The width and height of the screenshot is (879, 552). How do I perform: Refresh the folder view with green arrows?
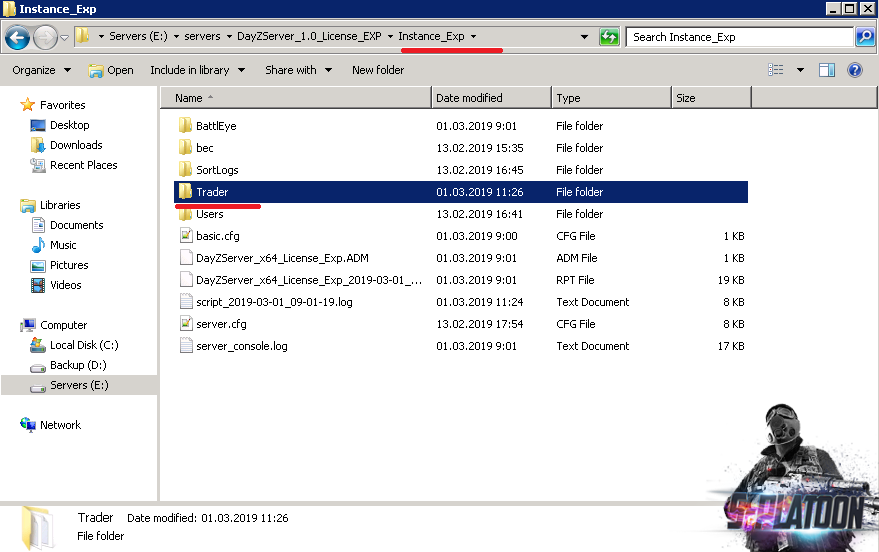pos(609,37)
